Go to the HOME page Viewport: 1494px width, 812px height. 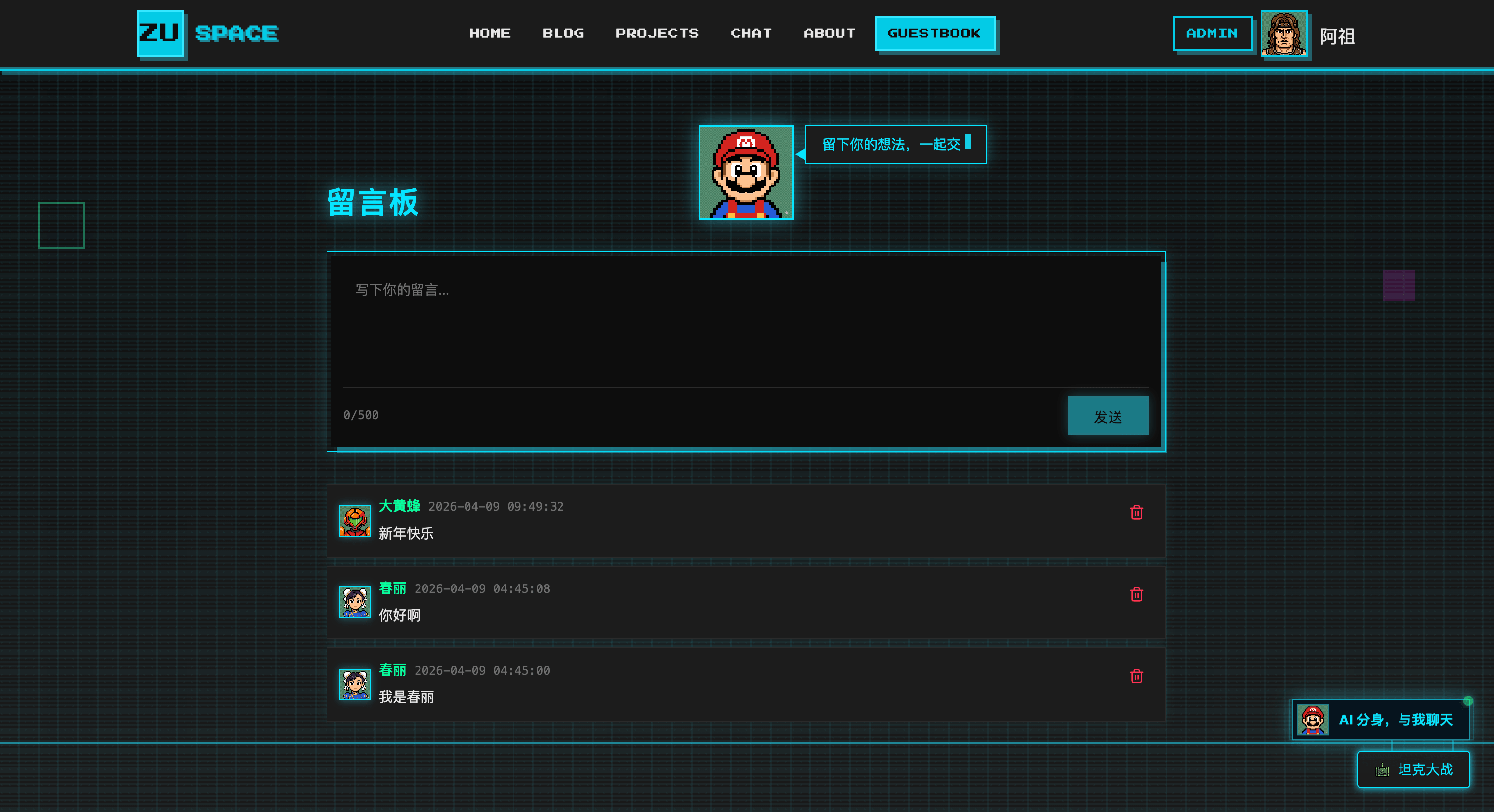489,33
